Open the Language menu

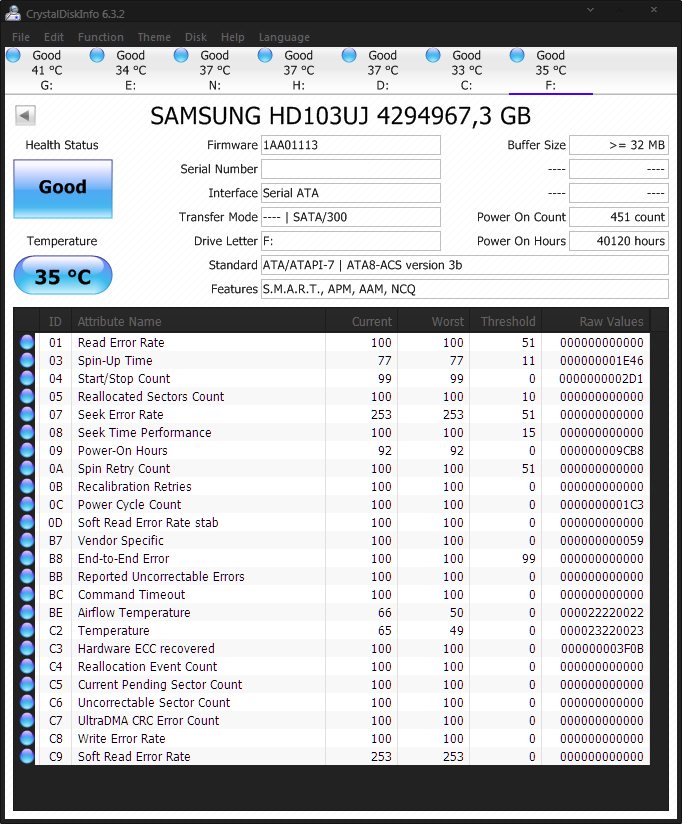point(284,37)
